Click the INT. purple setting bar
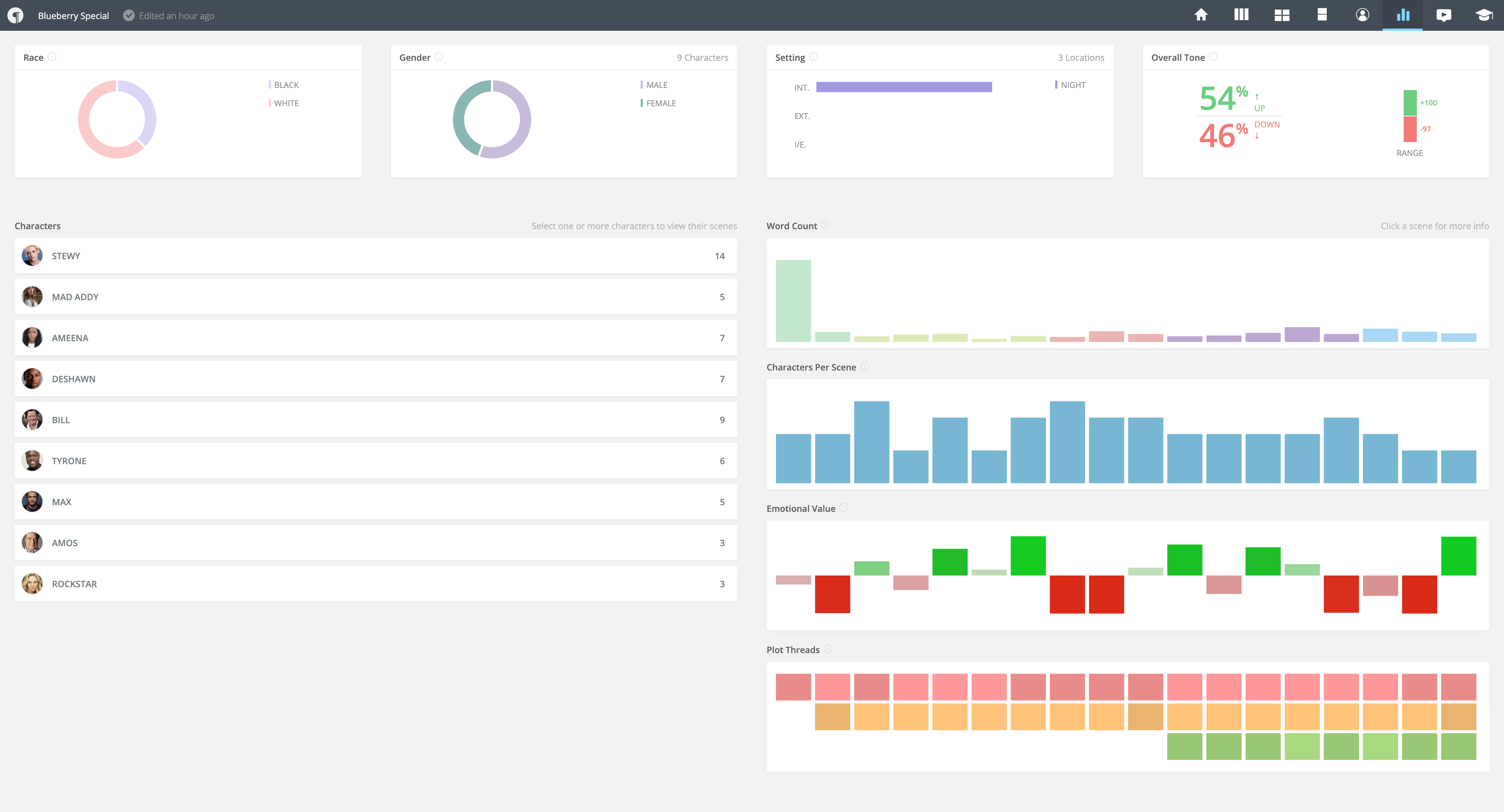 (x=904, y=87)
